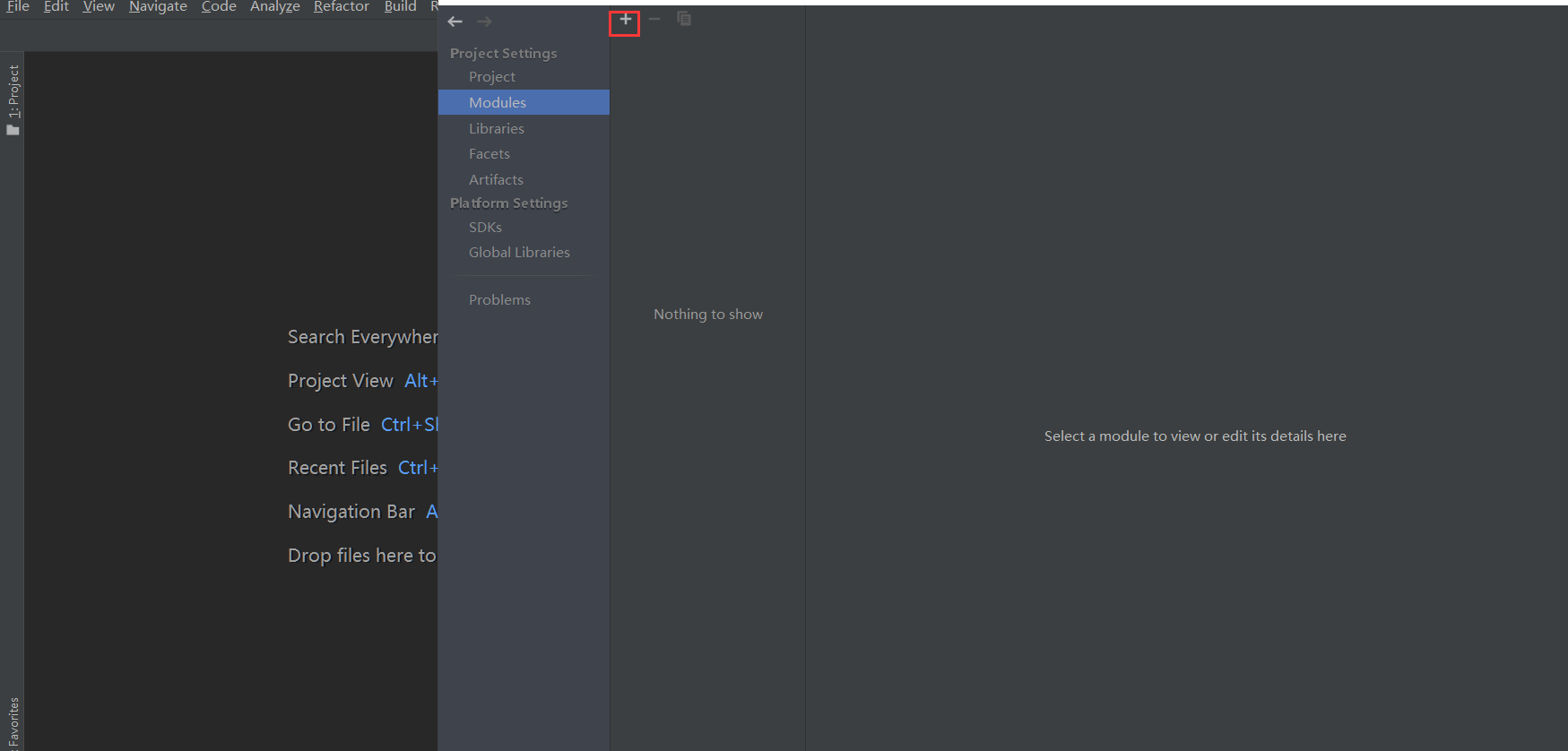Open the Build menu
Viewport: 1568px width, 751px height.
tap(400, 7)
